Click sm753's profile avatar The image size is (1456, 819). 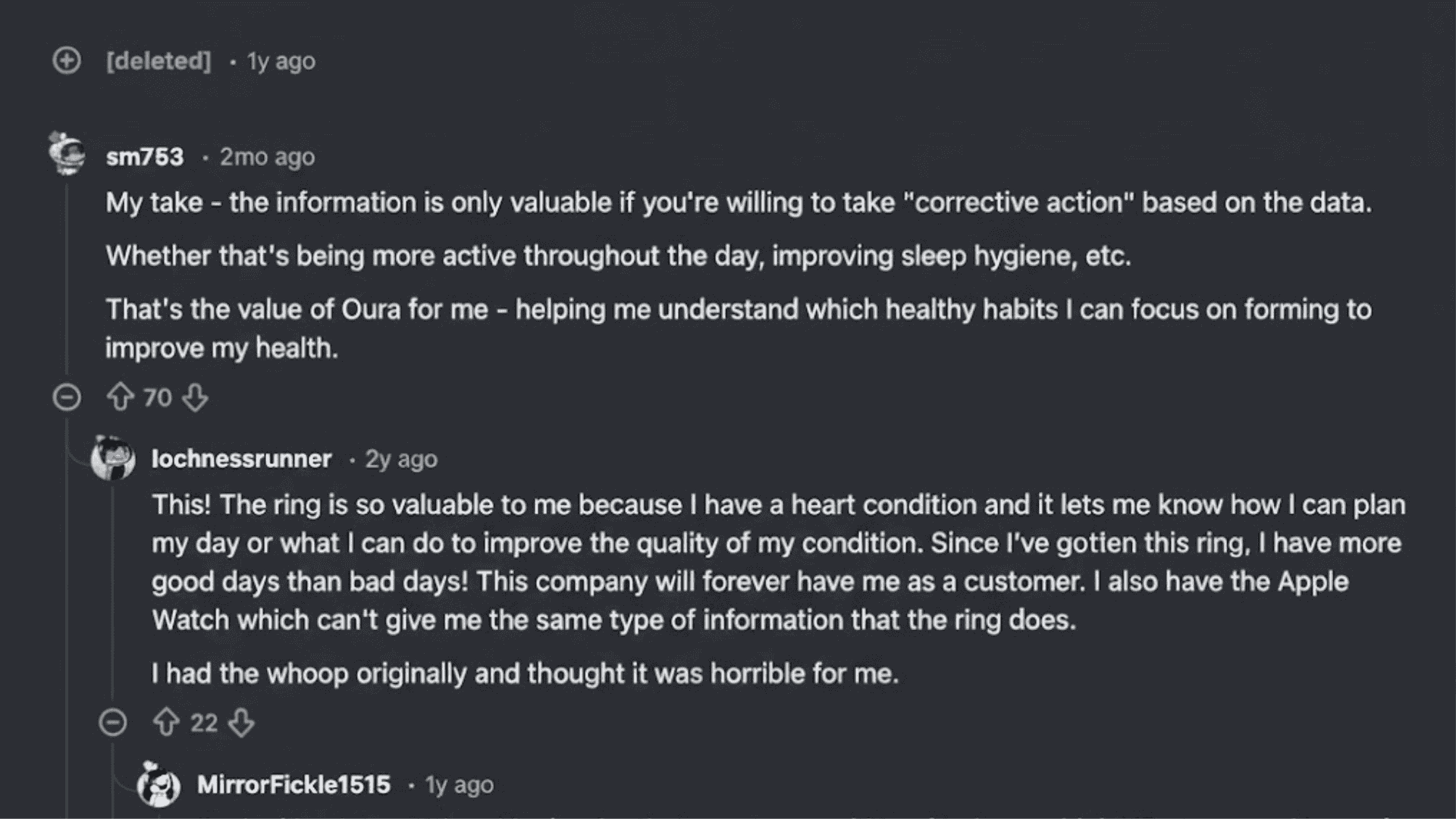[67, 150]
